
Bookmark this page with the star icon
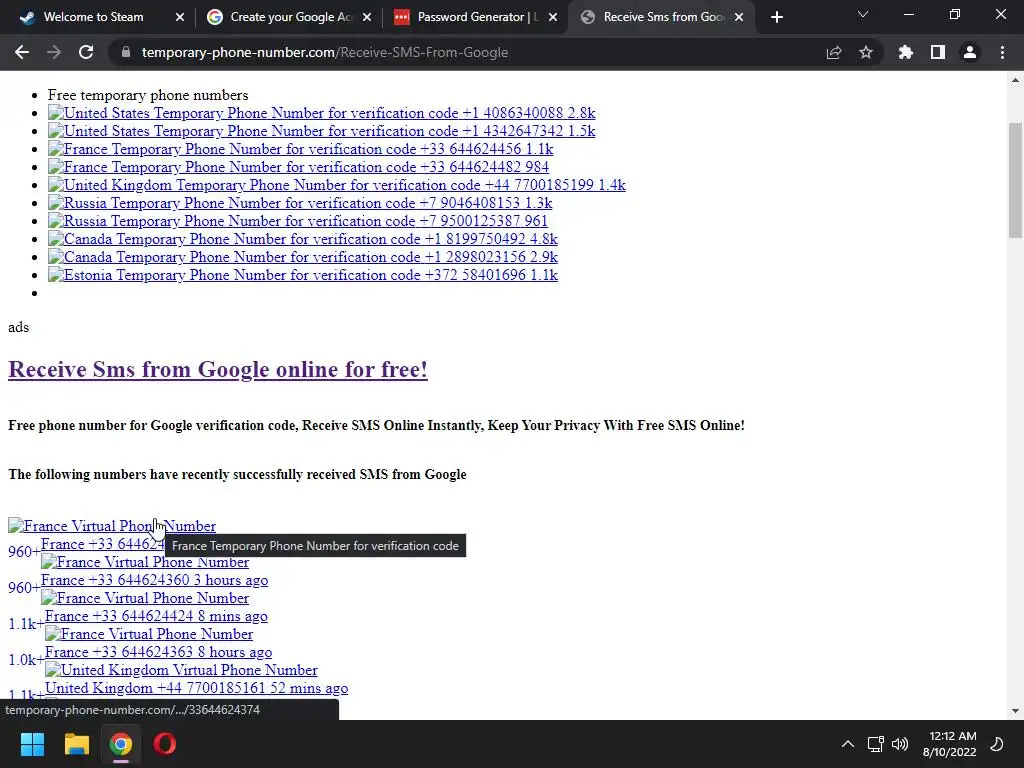tap(866, 52)
